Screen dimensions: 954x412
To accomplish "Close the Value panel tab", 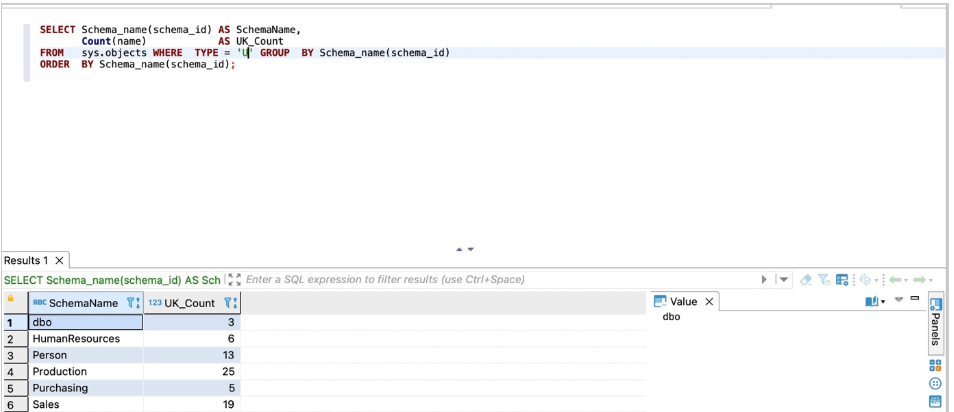I will pos(709,301).
